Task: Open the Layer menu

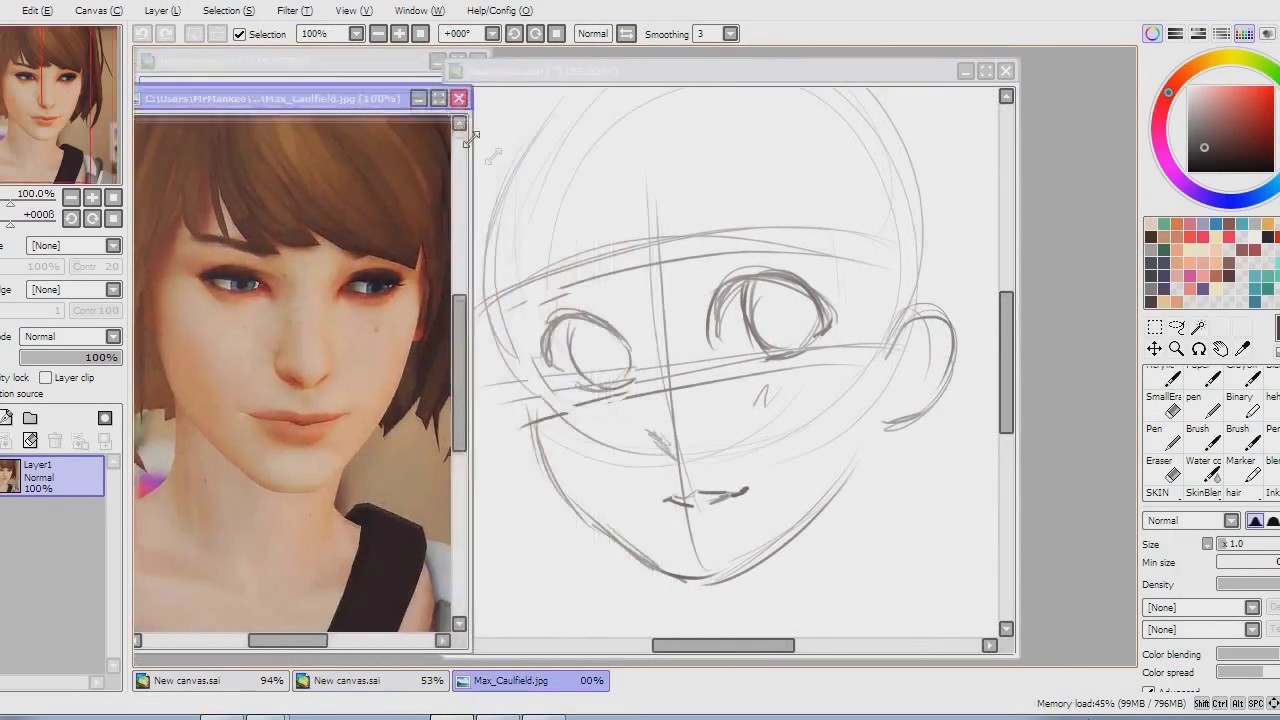Action: (162, 10)
